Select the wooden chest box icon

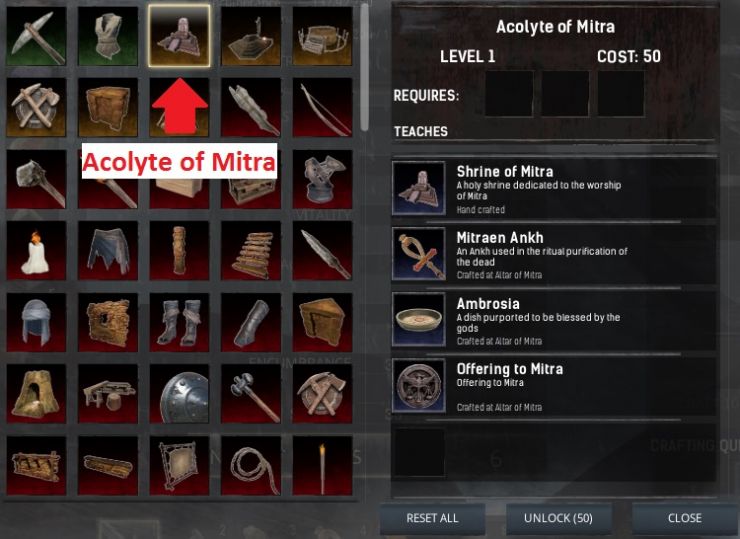point(108,108)
